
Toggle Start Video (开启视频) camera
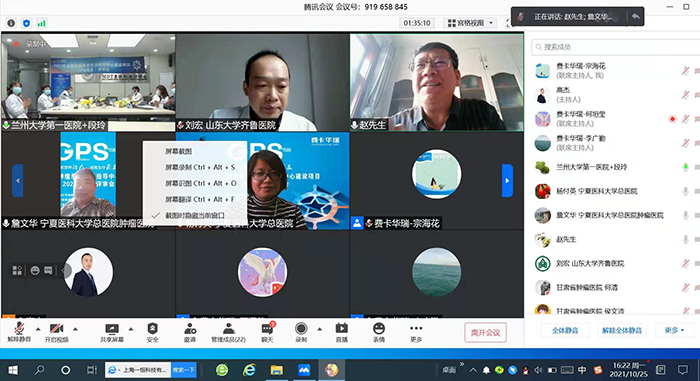point(57,333)
